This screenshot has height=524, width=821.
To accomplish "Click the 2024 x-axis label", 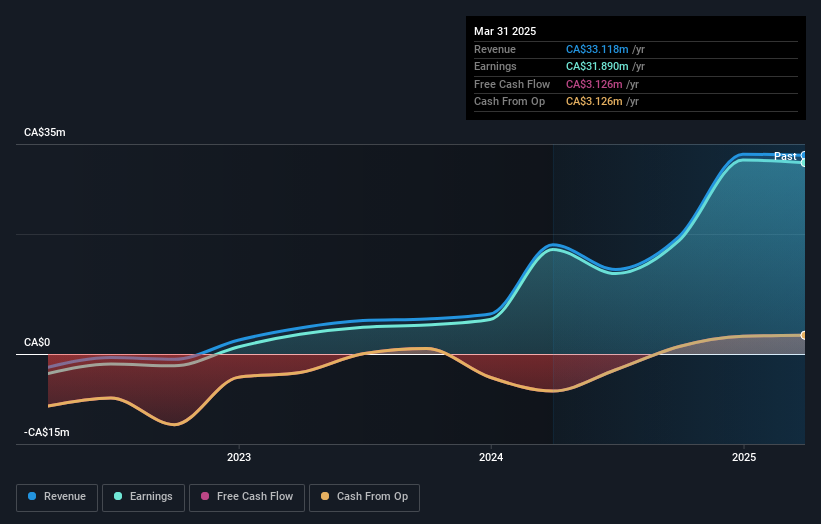I will click(491, 458).
